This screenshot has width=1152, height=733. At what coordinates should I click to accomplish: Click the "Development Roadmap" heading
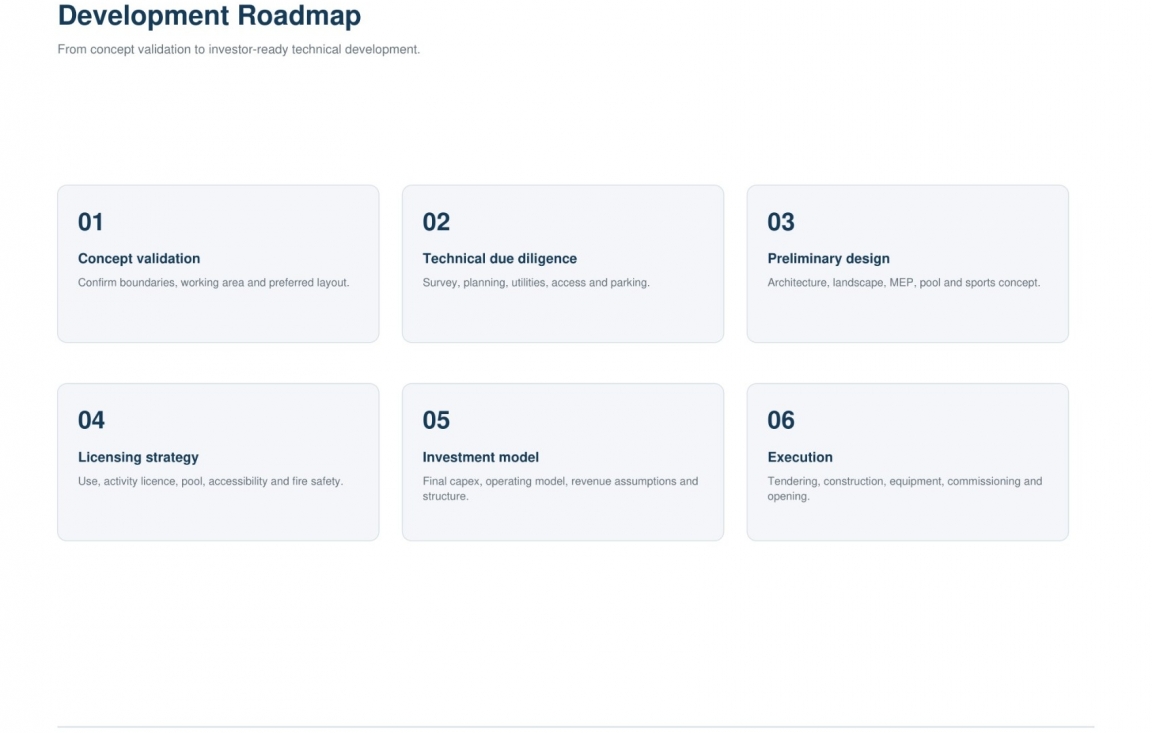pos(209,15)
